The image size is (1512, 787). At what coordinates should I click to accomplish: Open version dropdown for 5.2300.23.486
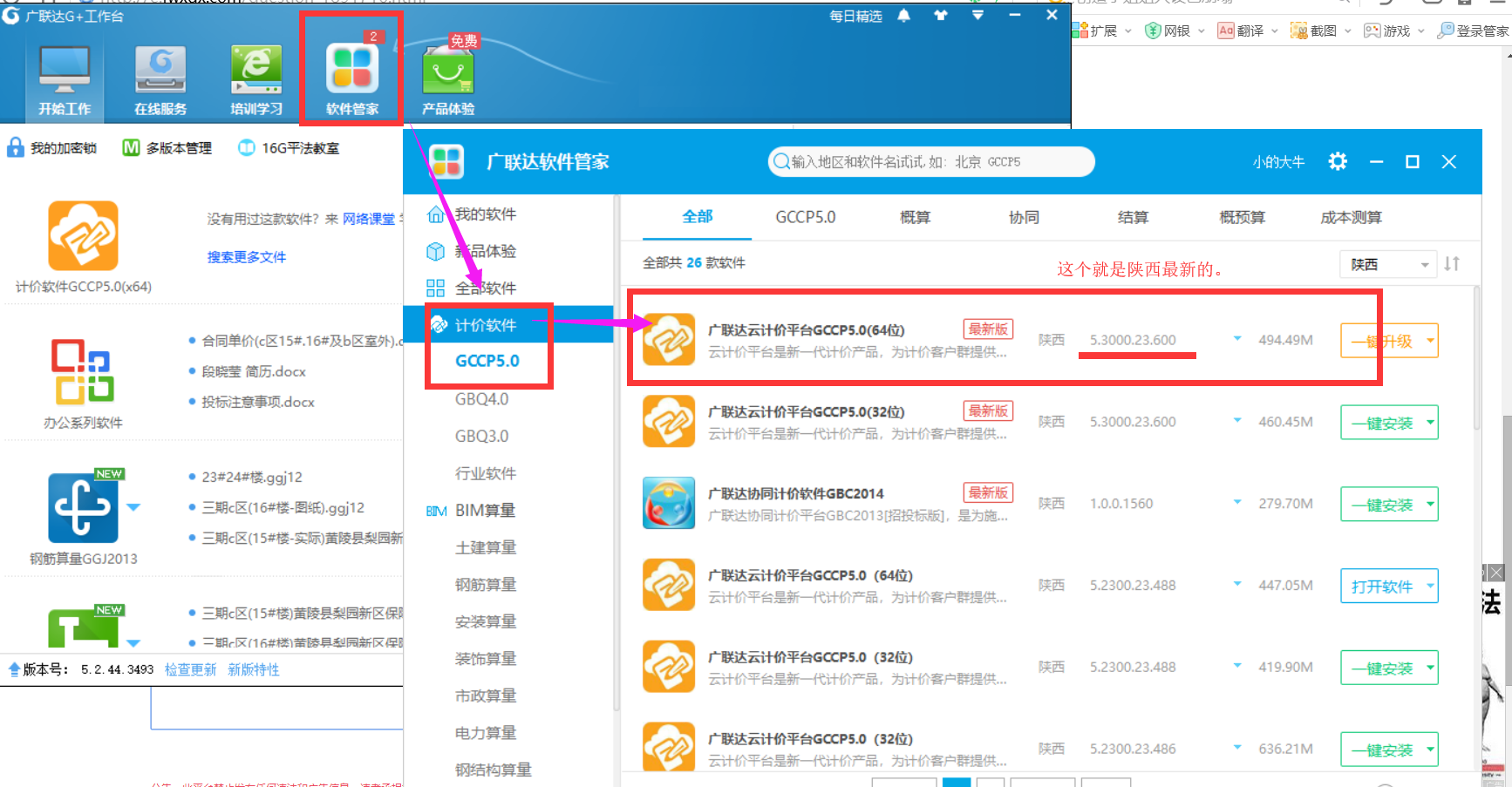(1237, 747)
